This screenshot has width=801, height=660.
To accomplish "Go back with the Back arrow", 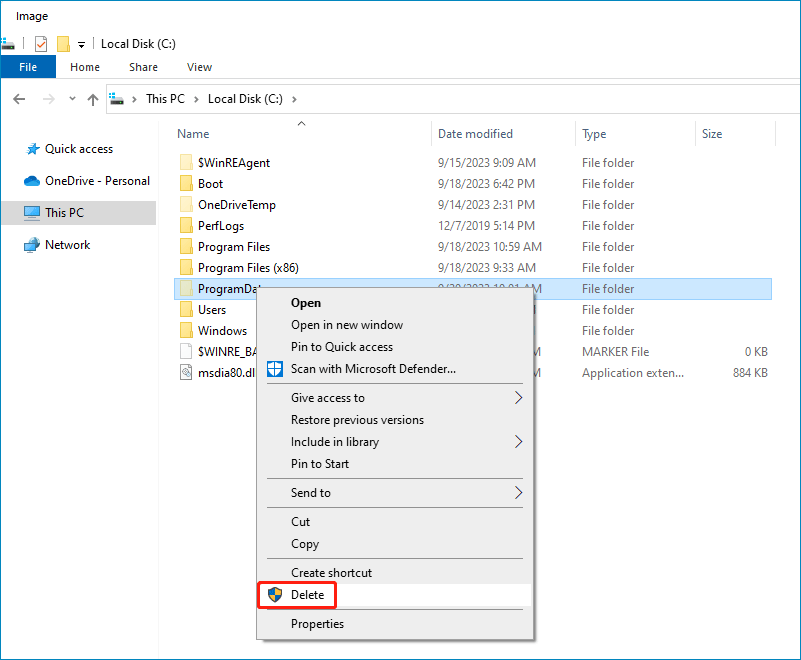I will pos(19,99).
